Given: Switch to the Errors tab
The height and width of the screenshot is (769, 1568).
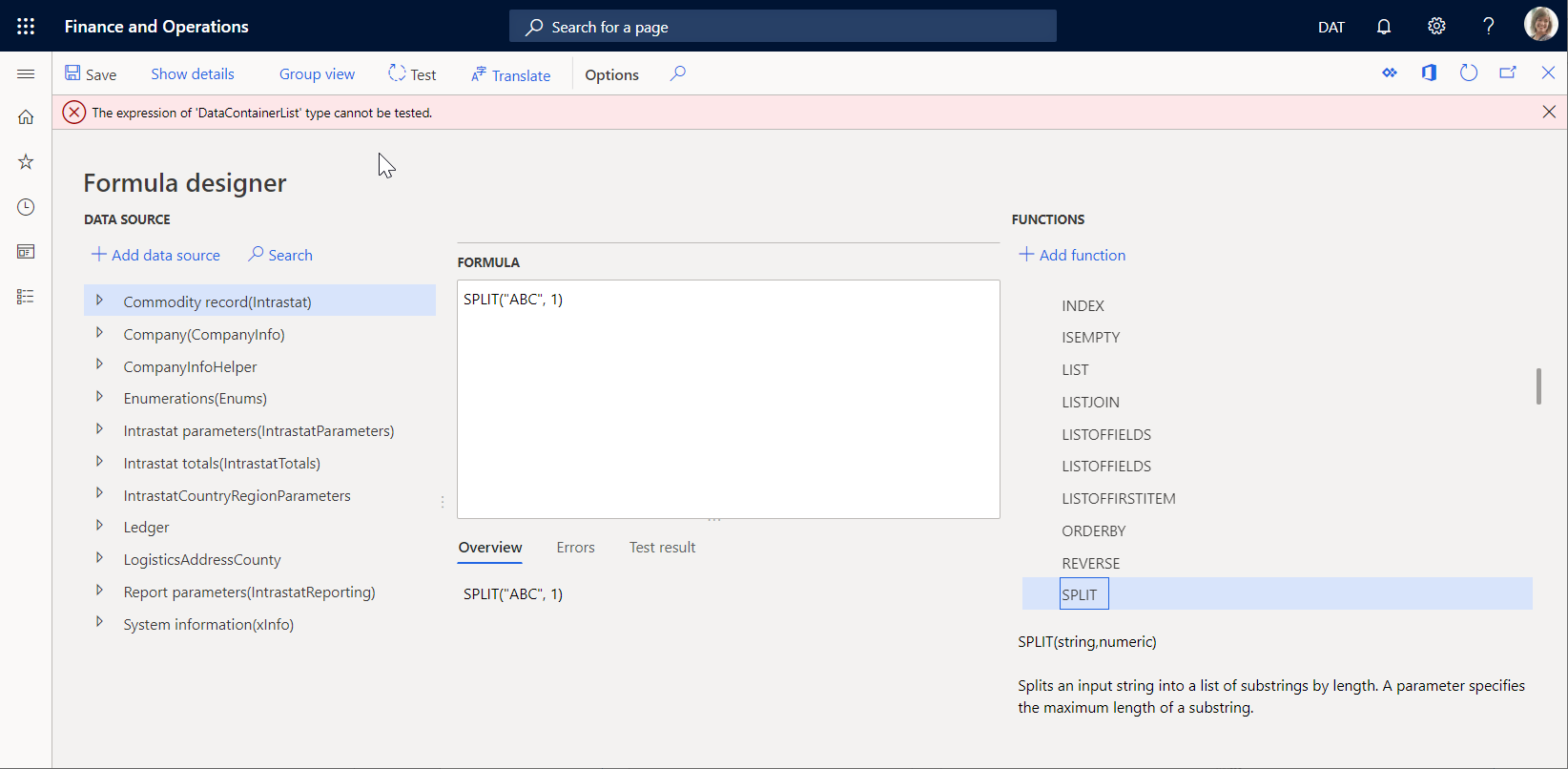Looking at the screenshot, I should click(575, 548).
